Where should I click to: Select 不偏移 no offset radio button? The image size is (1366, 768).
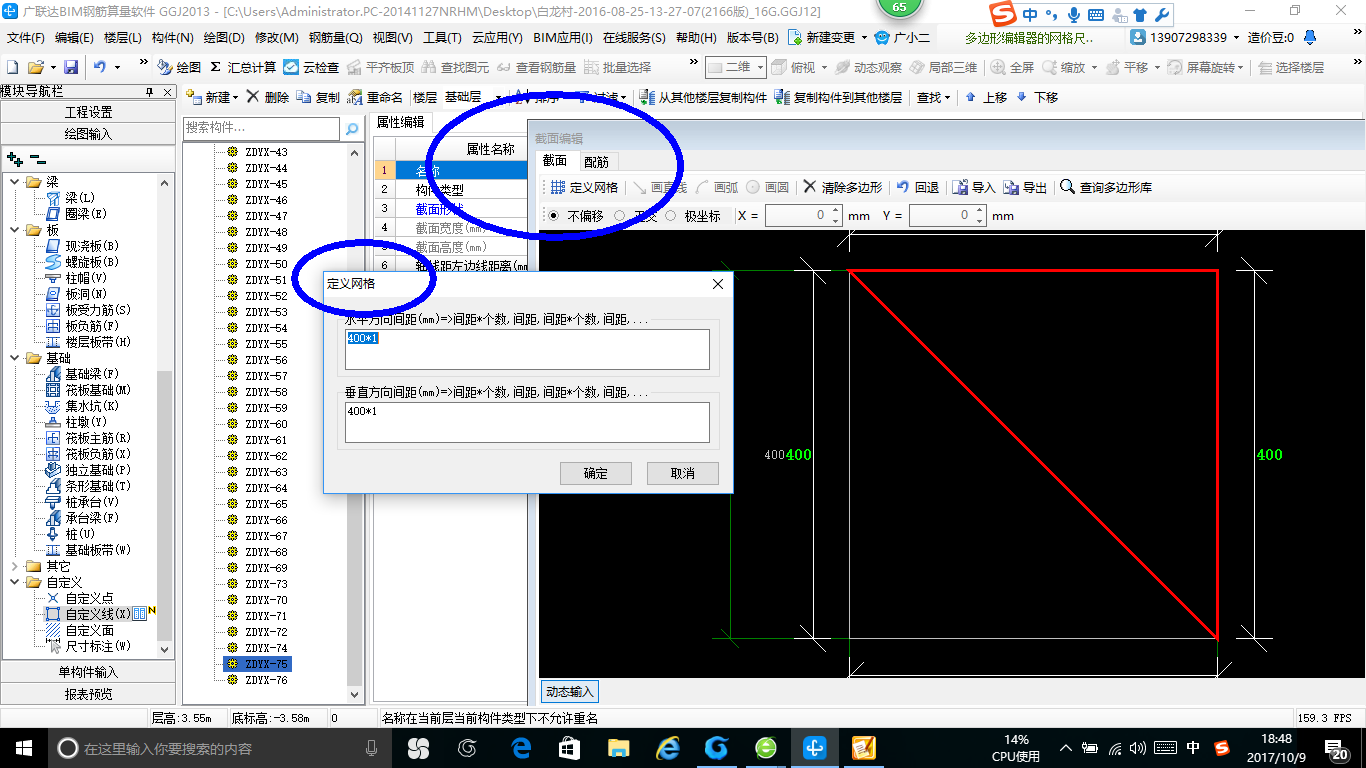(554, 216)
